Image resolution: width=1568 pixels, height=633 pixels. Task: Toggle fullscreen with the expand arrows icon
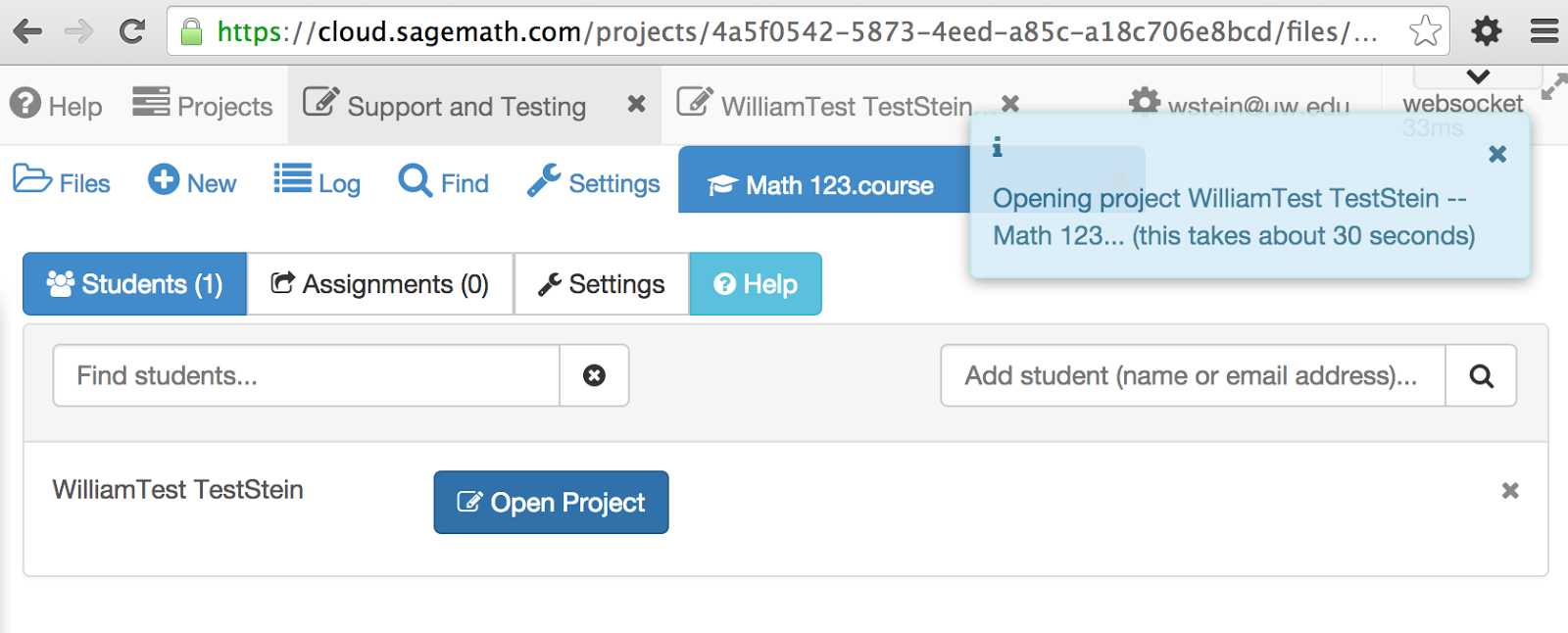(1553, 86)
